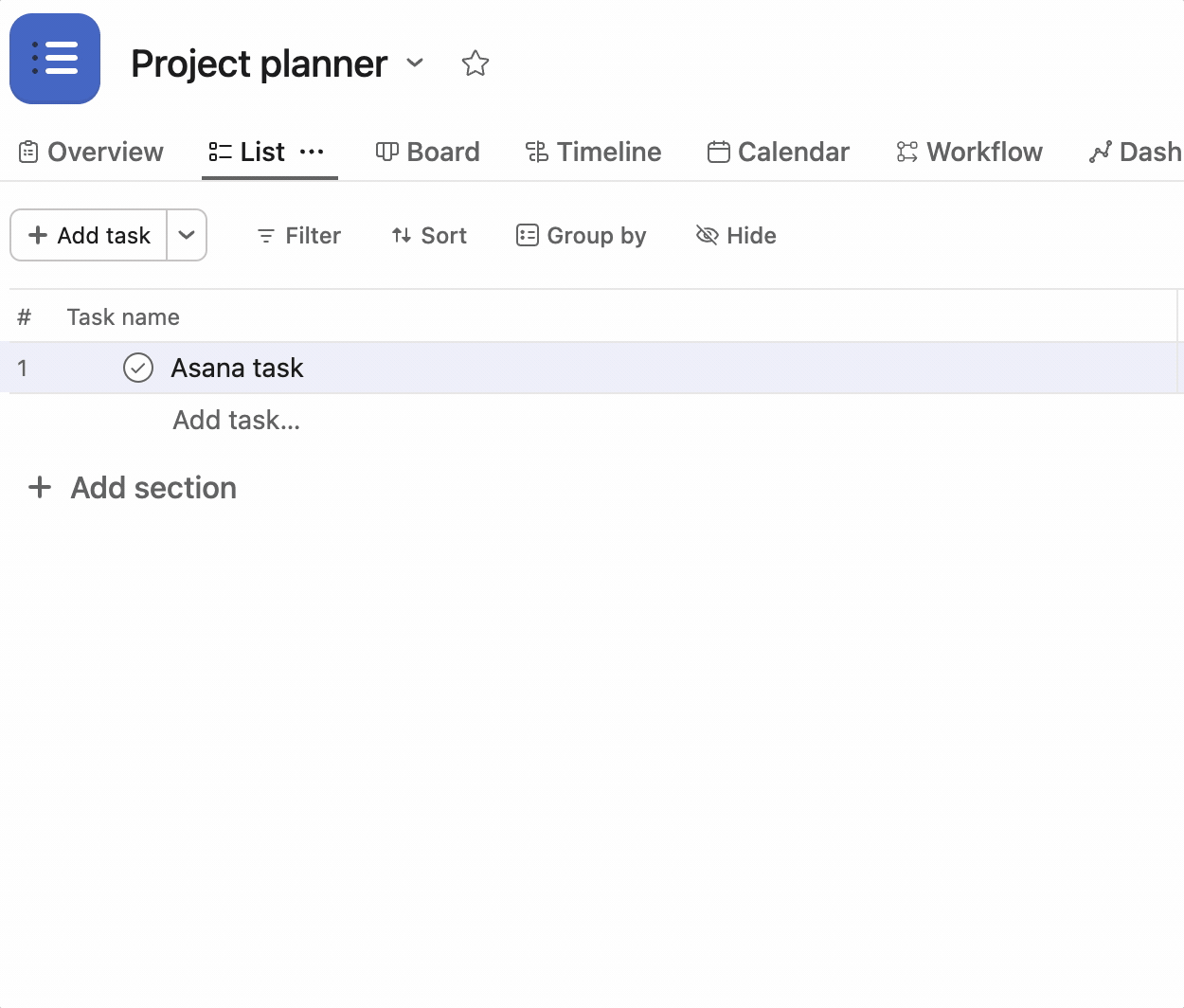Mark Asana task as complete
The width and height of the screenshot is (1184, 1008).
[x=138, y=368]
